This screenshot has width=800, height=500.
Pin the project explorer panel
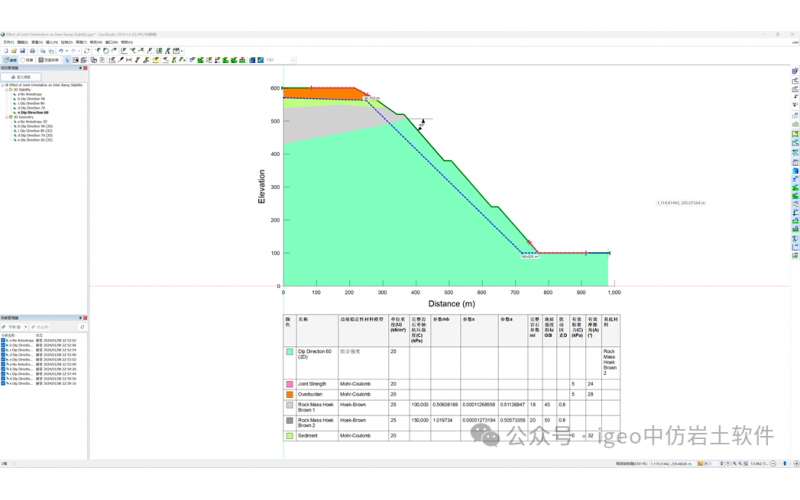[x=80, y=68]
